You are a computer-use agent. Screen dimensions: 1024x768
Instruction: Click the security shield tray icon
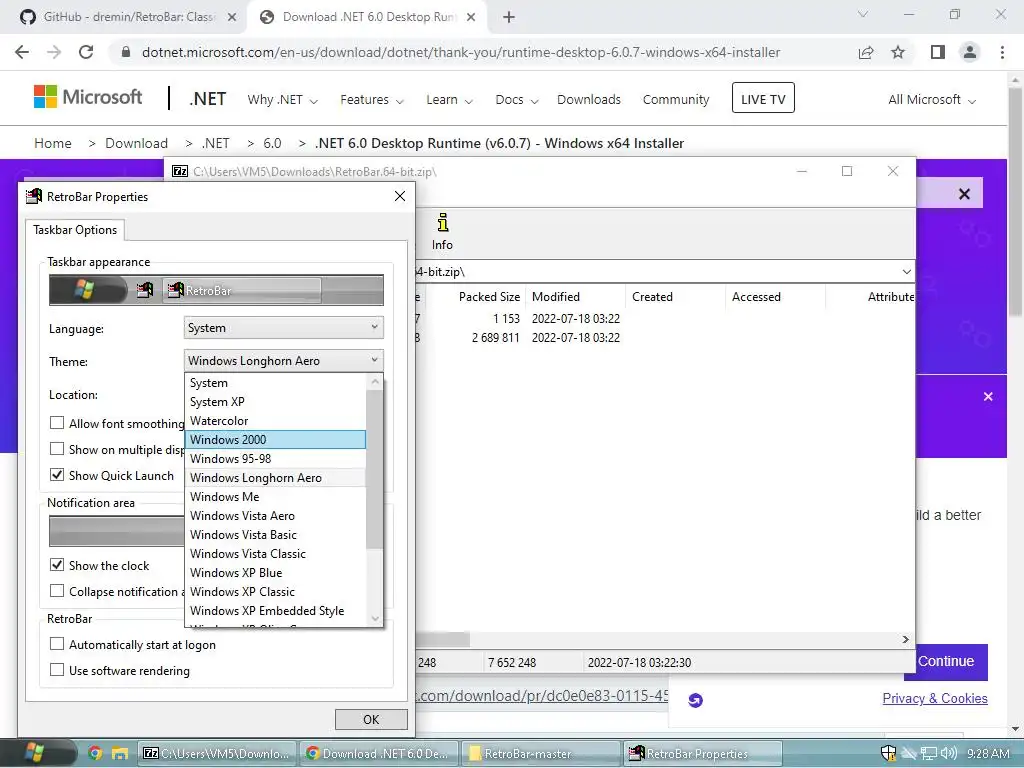pos(888,754)
